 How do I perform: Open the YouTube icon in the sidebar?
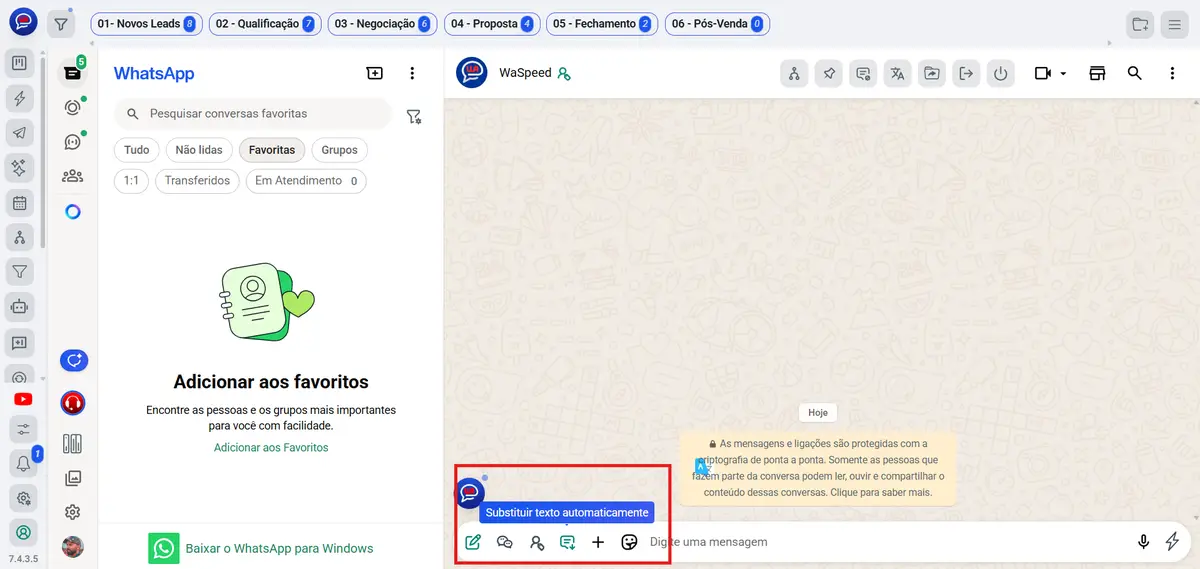pyautogui.click(x=22, y=399)
